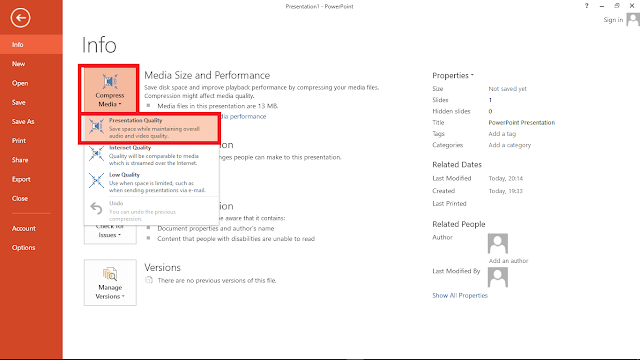Click the Low Quality compress icon
The height and width of the screenshot is (360, 640).
pos(96,180)
